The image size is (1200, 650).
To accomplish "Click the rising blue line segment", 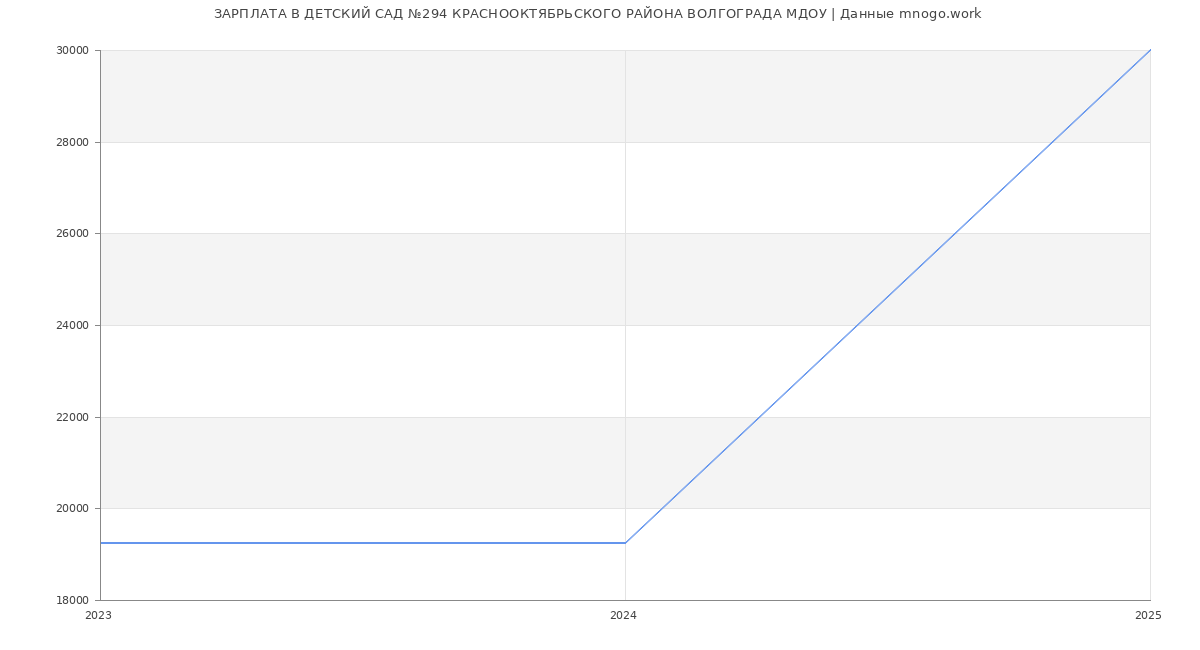I will pyautogui.click(x=888, y=296).
